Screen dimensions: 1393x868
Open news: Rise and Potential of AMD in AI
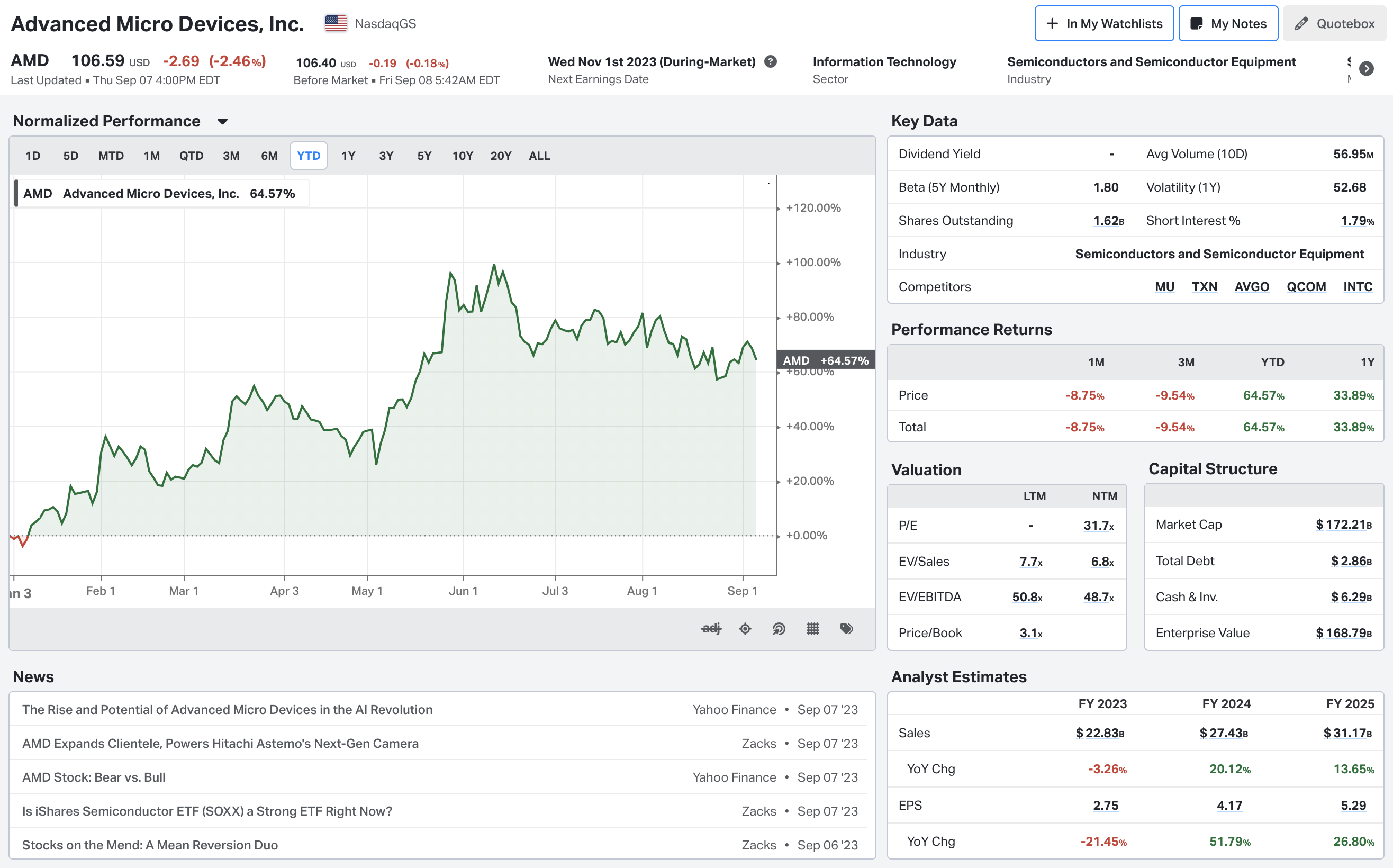click(x=227, y=710)
